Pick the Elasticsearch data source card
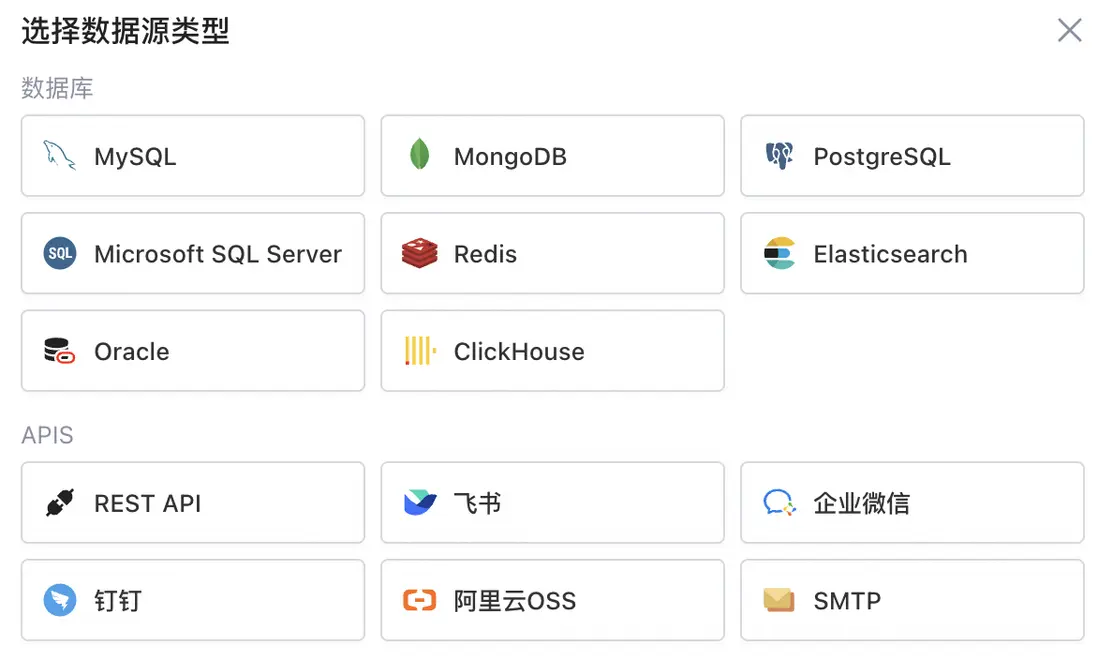This screenshot has height=660, width=1098. pyautogui.click(x=912, y=254)
